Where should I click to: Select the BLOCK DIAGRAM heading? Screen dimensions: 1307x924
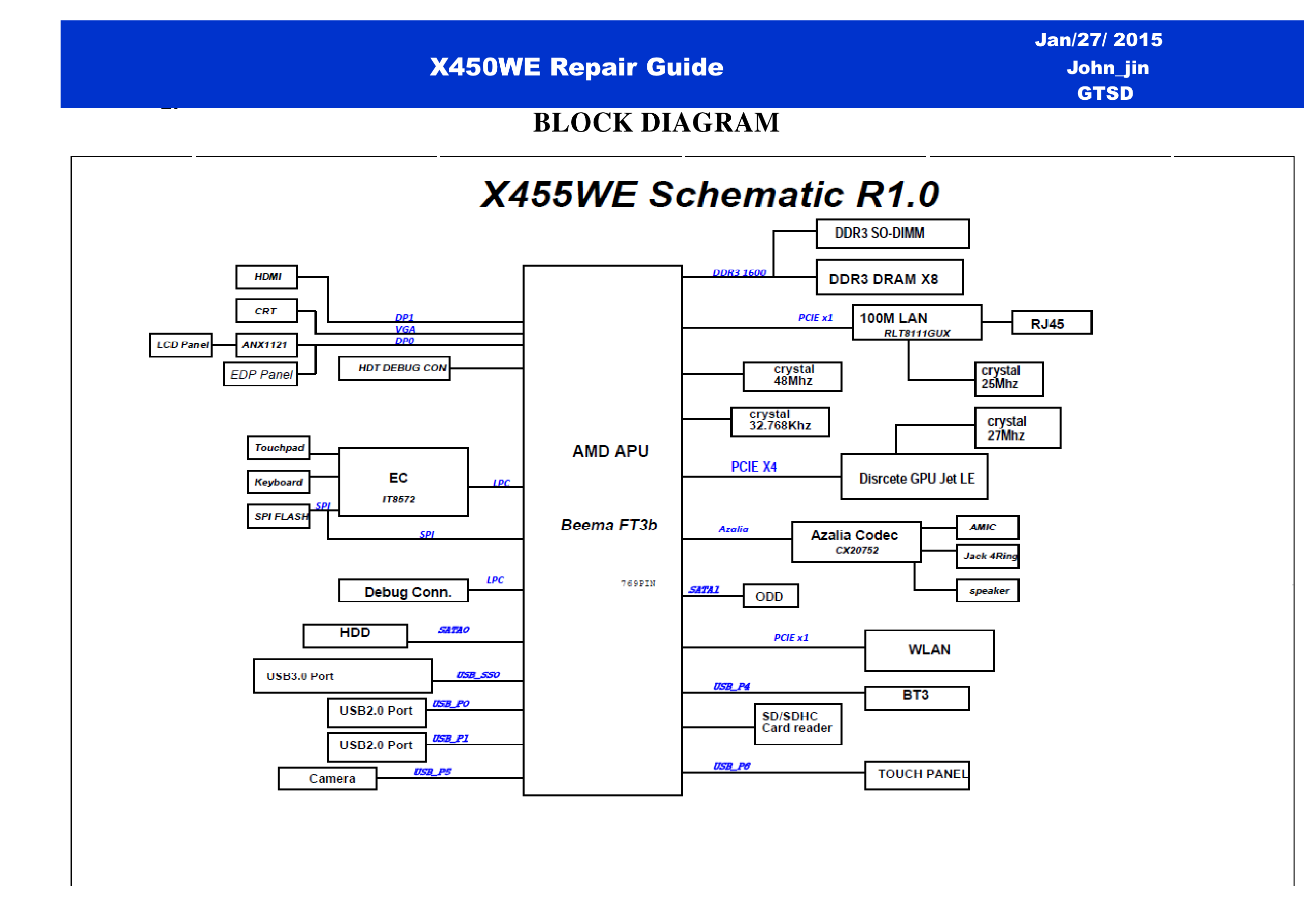click(x=656, y=122)
